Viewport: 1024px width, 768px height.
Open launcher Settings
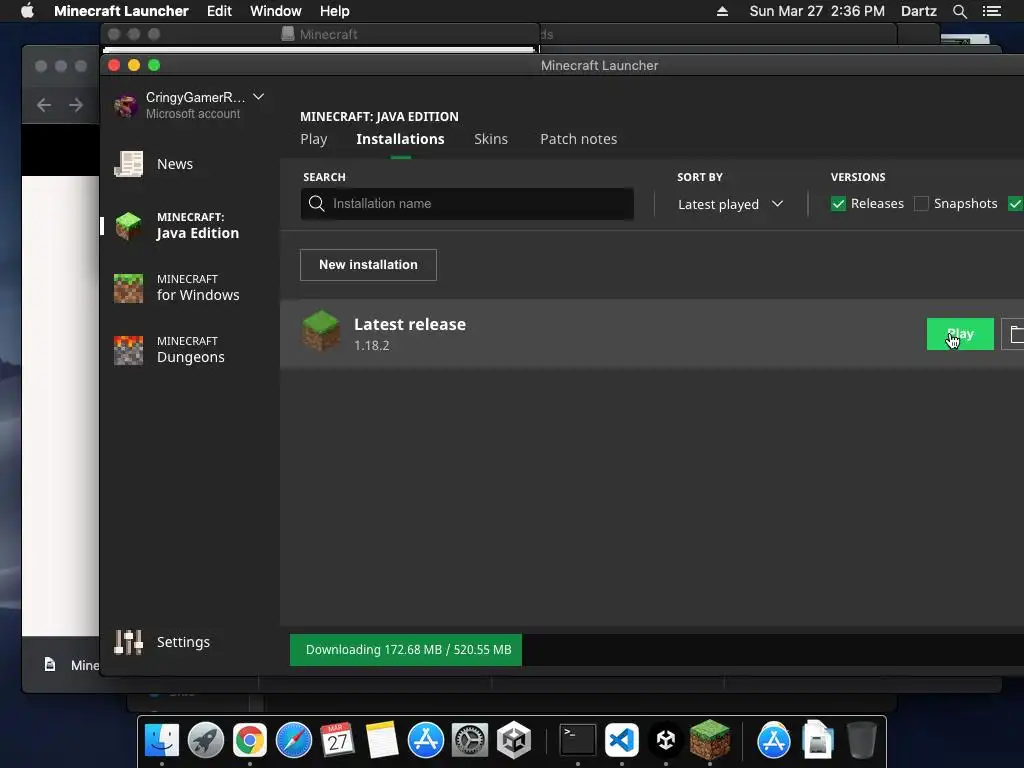(163, 642)
